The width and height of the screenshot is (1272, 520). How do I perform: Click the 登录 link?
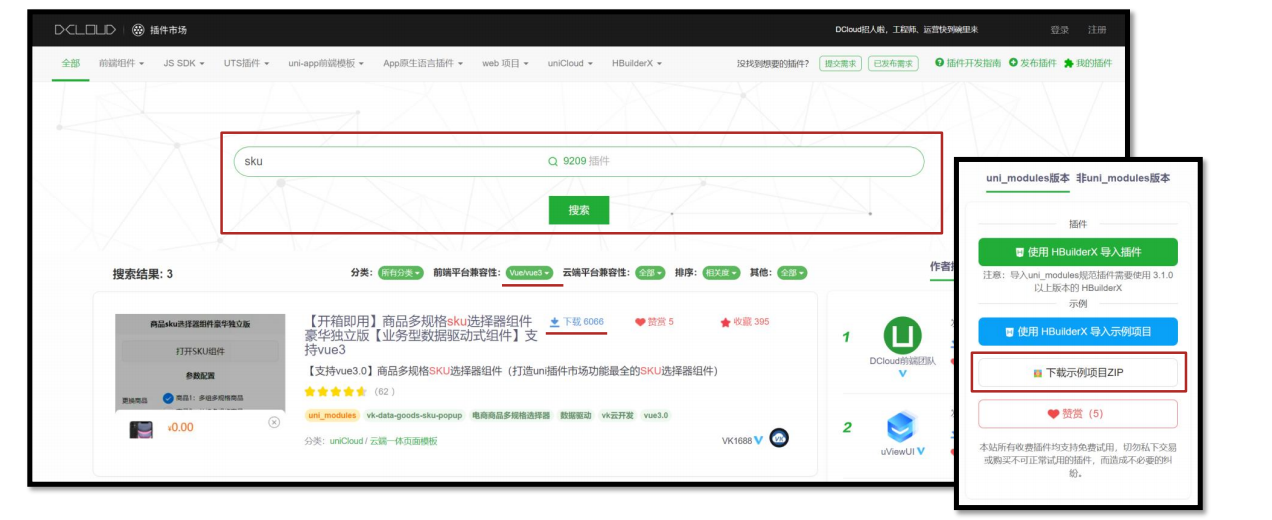point(1060,30)
